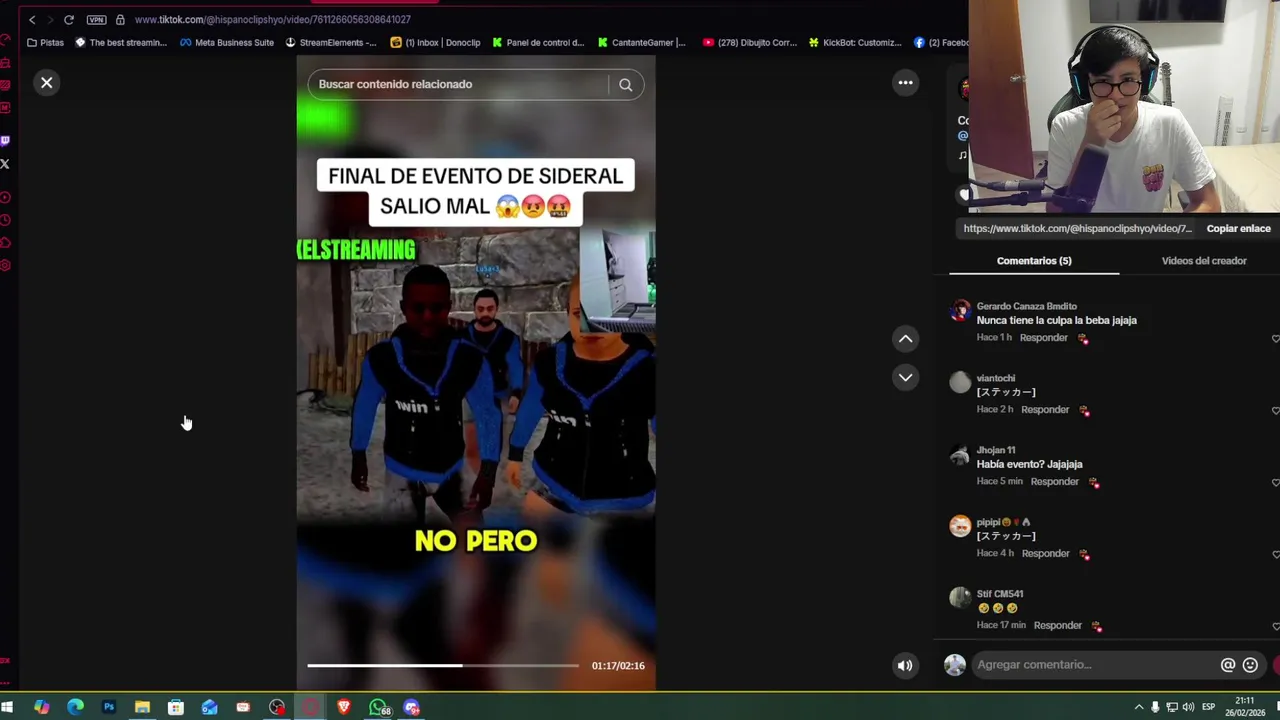Click the gift icon on Jhojan 11's comment
Image resolution: width=1280 pixels, height=720 pixels.
(1094, 483)
